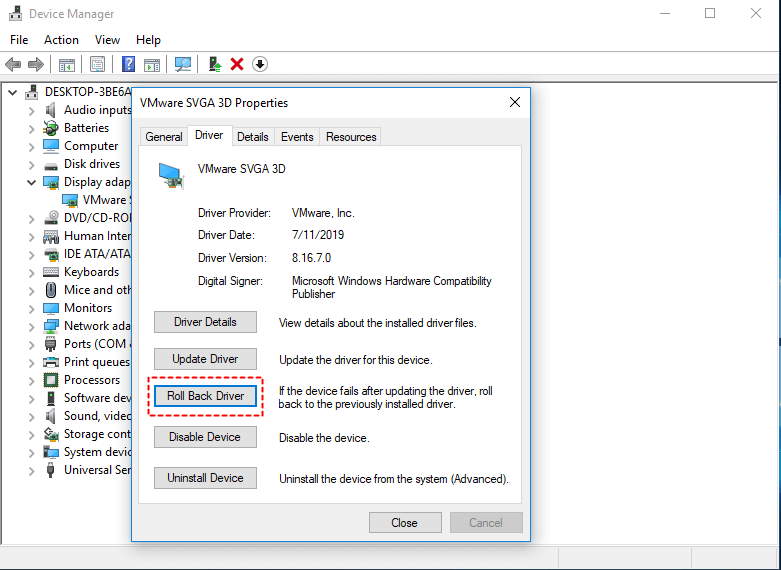This screenshot has width=781, height=570.
Task: Expand the System devices tree node
Action: point(31,452)
